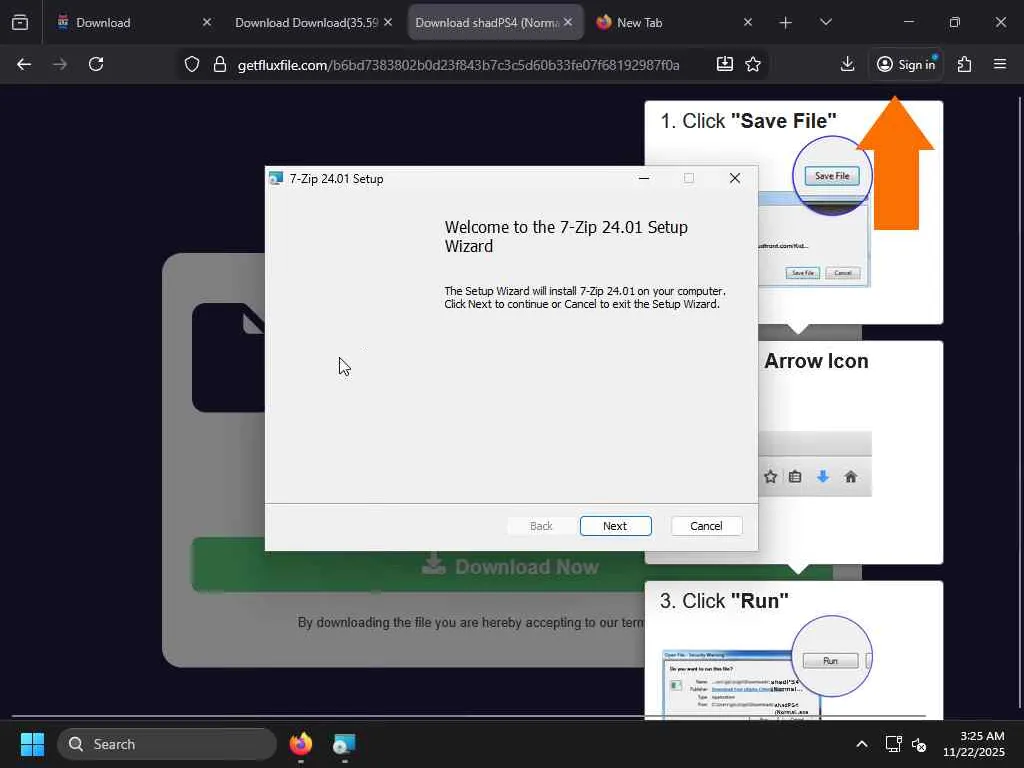Click Next in 7-Zip Setup wizard

(x=615, y=526)
